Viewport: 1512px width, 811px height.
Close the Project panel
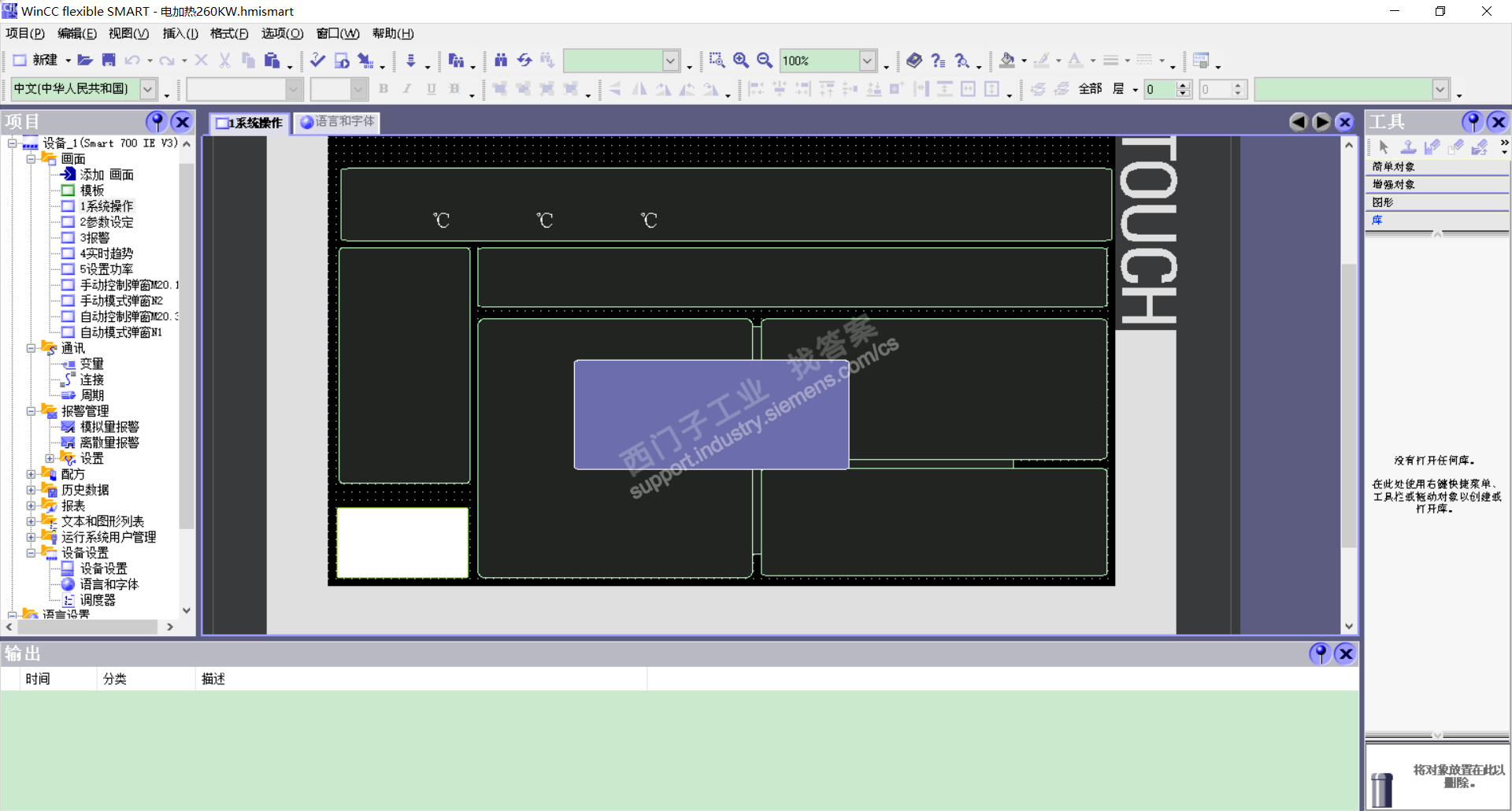coord(182,121)
